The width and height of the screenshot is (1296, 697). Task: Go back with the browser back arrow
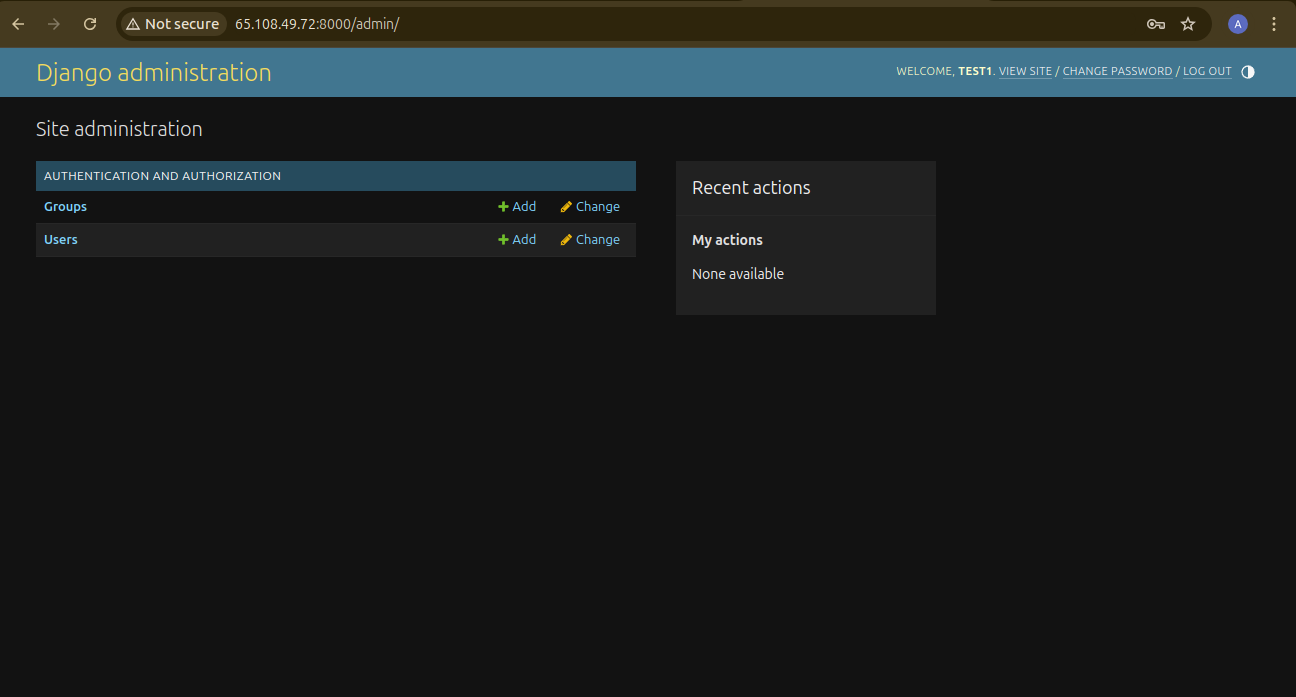click(18, 24)
